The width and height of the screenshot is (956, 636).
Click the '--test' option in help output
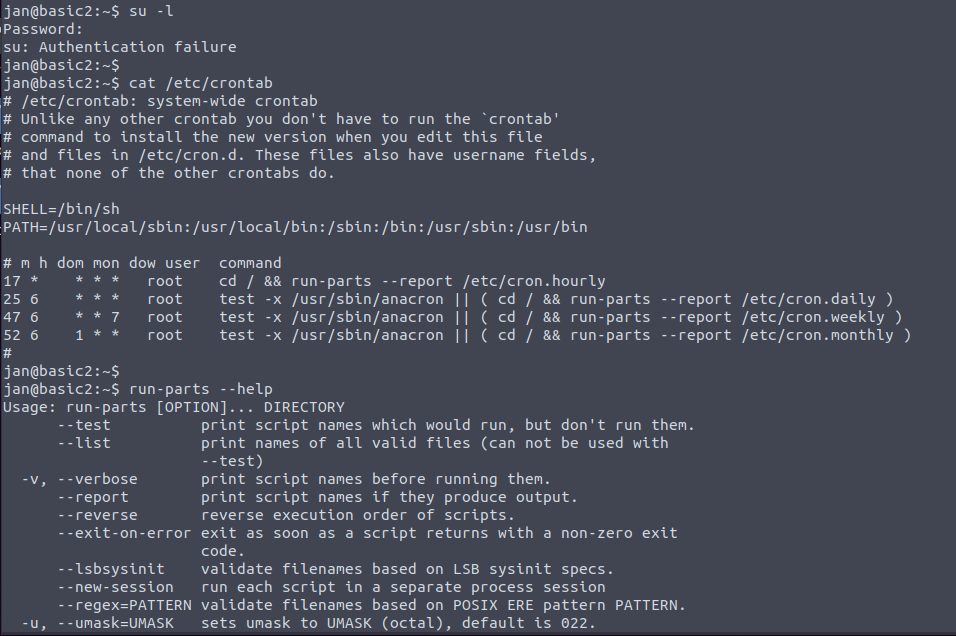click(x=84, y=425)
